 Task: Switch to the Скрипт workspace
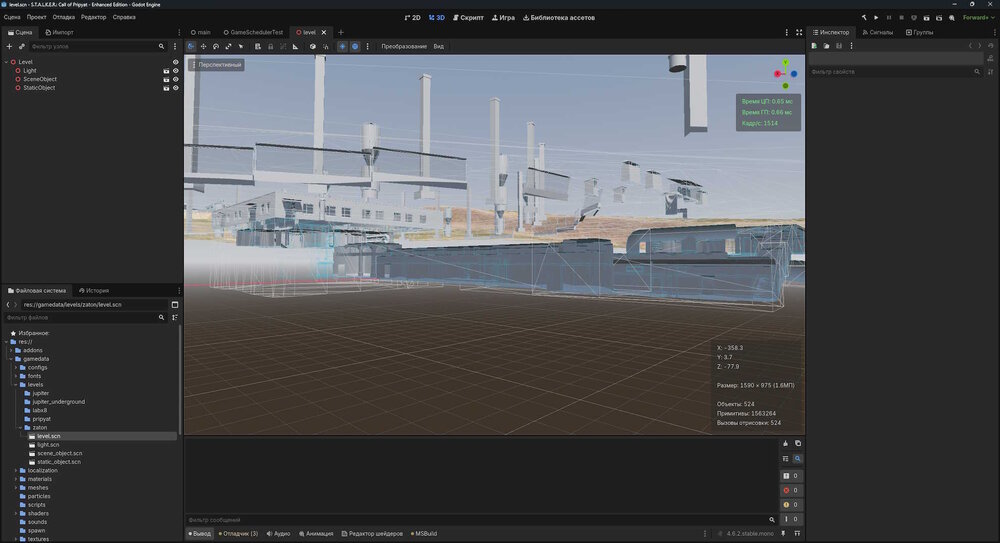(x=468, y=18)
